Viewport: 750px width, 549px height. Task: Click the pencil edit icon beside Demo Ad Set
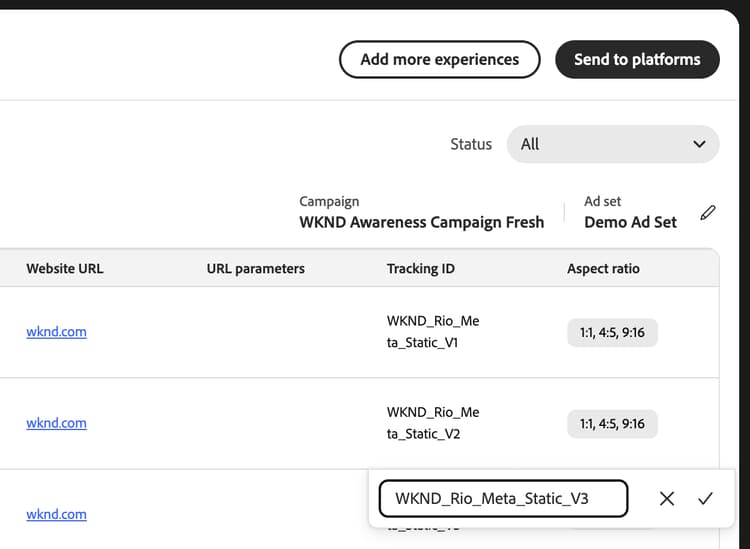pos(708,213)
